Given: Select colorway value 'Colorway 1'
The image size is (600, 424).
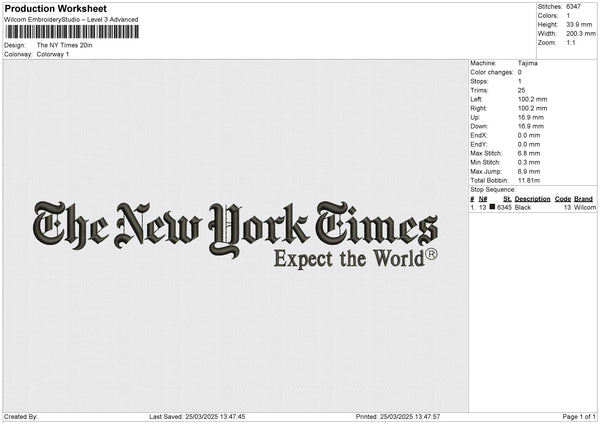Looking at the screenshot, I should click(53, 54).
